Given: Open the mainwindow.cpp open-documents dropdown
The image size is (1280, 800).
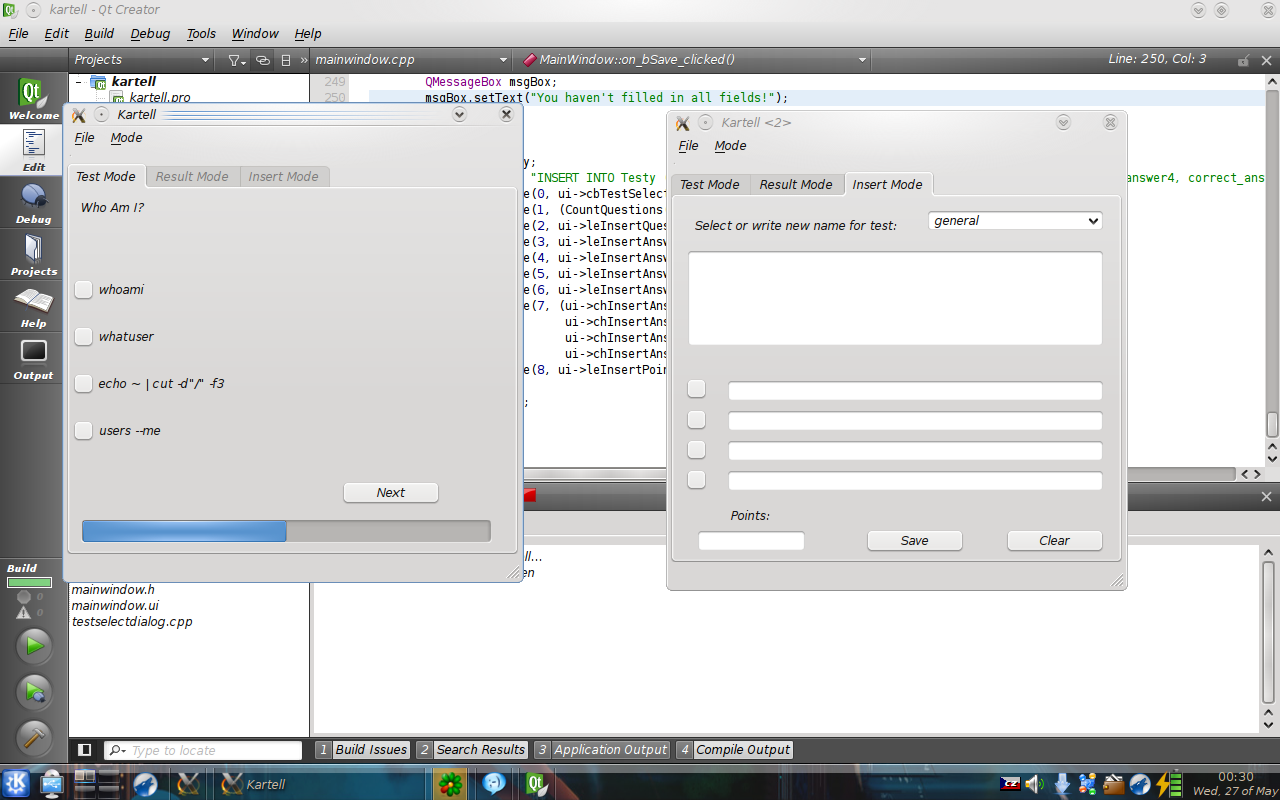Looking at the screenshot, I should coord(412,60).
